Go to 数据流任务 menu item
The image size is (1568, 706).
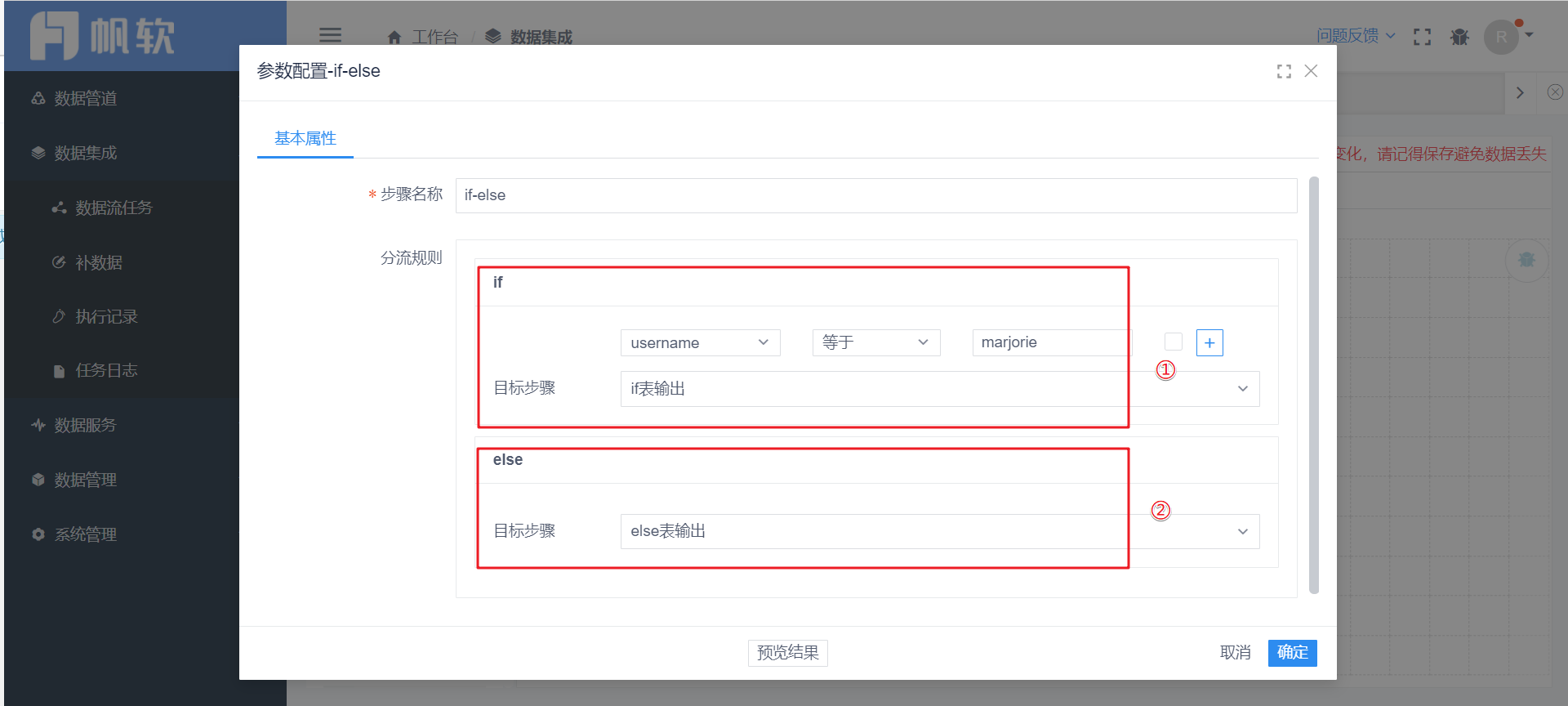click(x=114, y=208)
